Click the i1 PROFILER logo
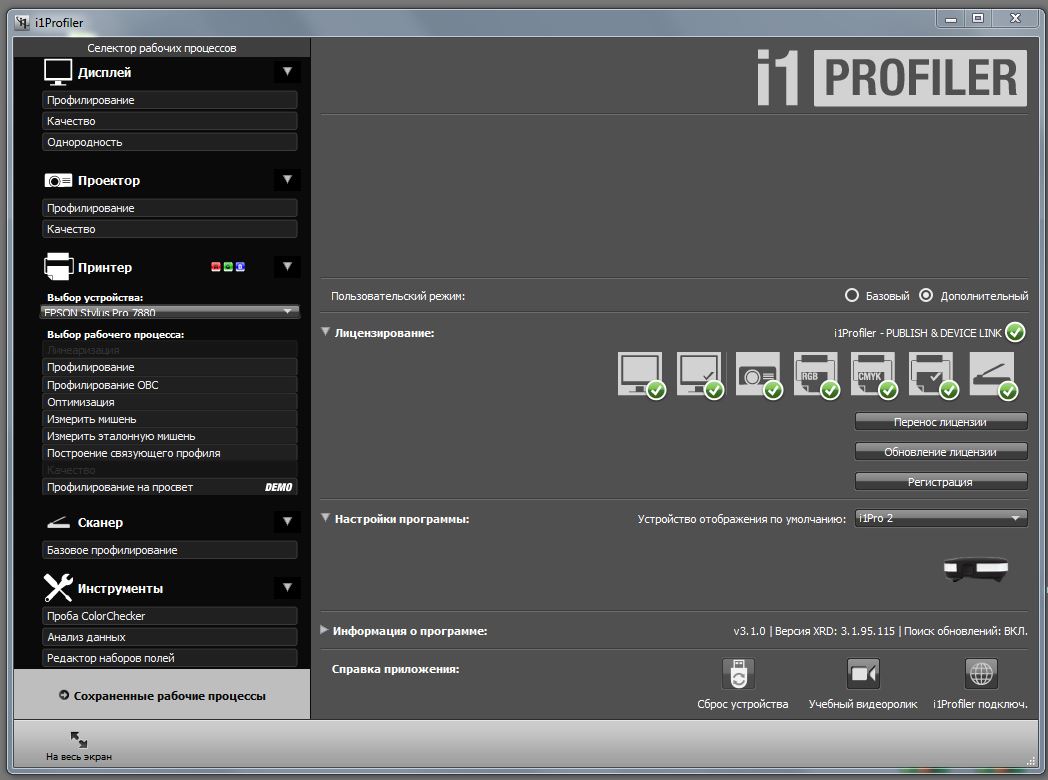Screen dimensions: 1048x780 pyautogui.click(x=892, y=78)
